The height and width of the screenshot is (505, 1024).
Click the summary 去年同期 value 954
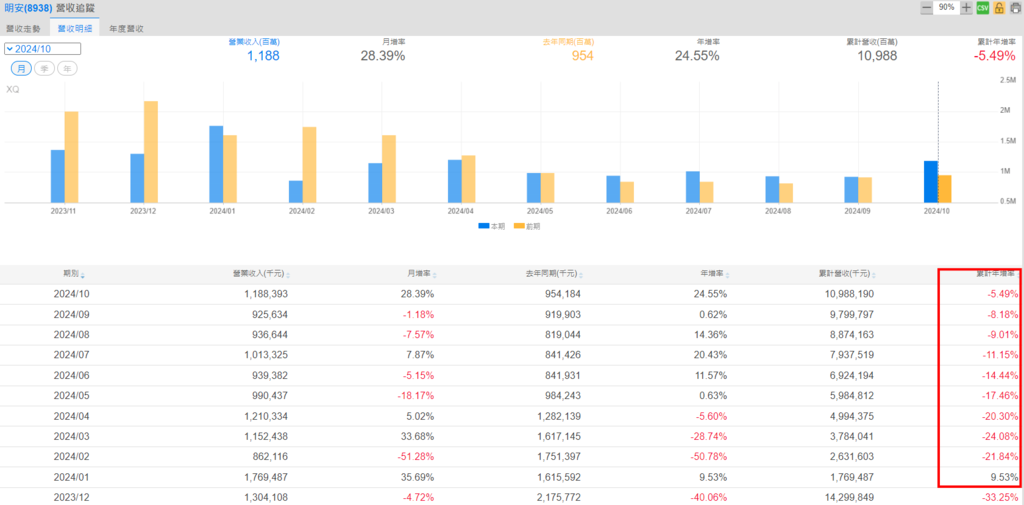tap(583, 56)
